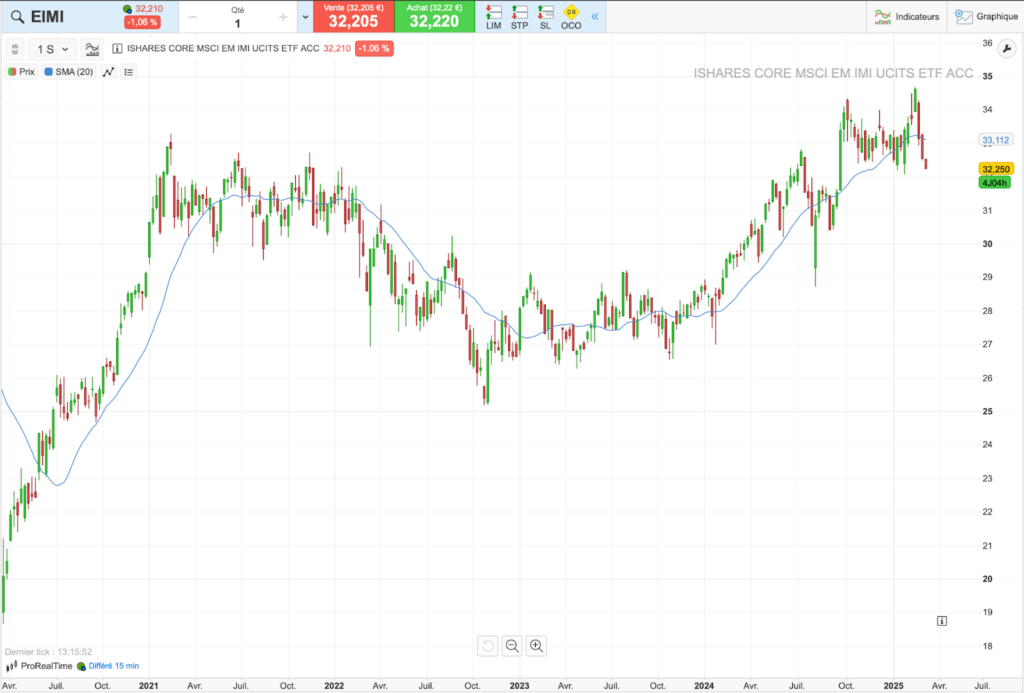Click the green Achat 32,220 buy button

(x=434, y=16)
